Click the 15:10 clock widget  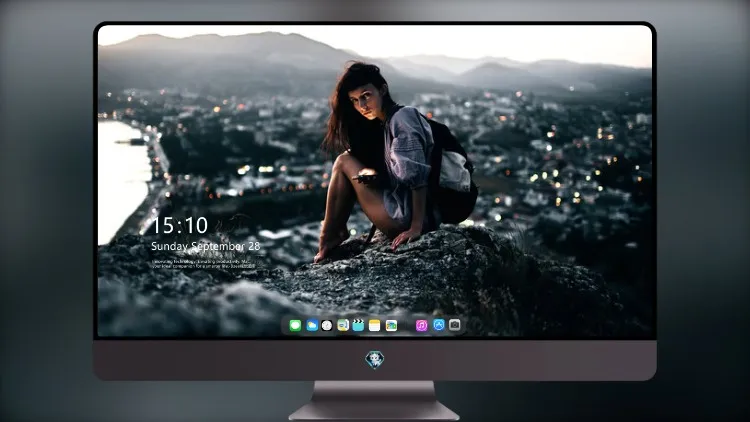(x=179, y=225)
